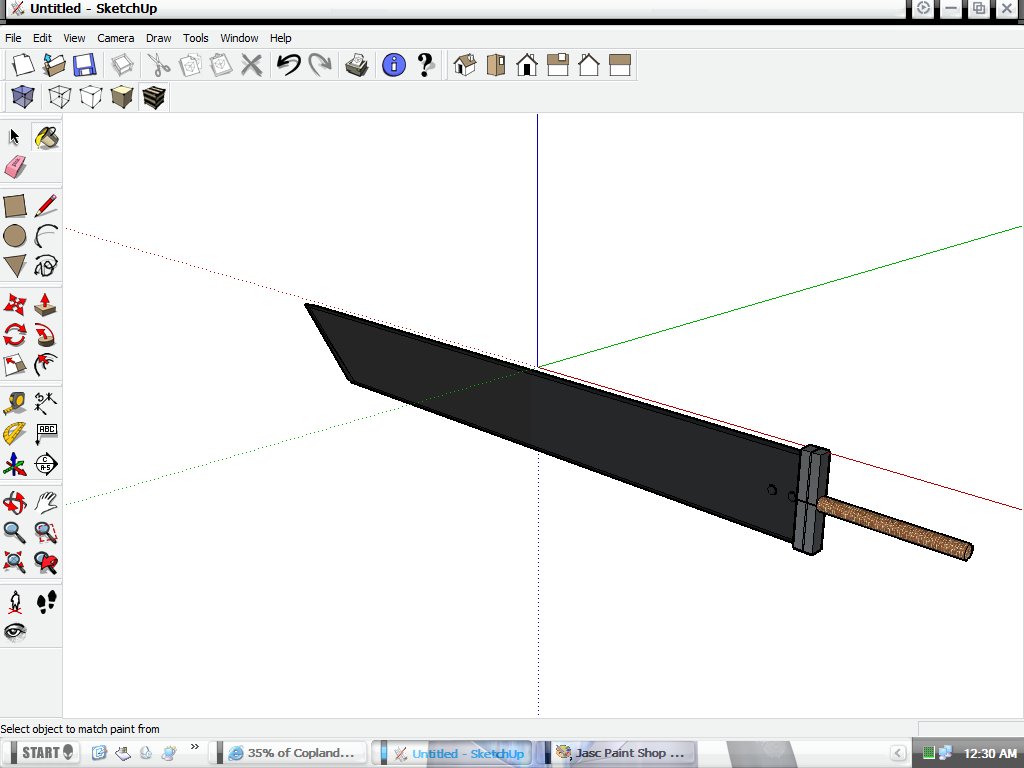The image size is (1024, 768).
Task: Activate the Push/Pull tool
Action: pyautogui.click(x=46, y=305)
